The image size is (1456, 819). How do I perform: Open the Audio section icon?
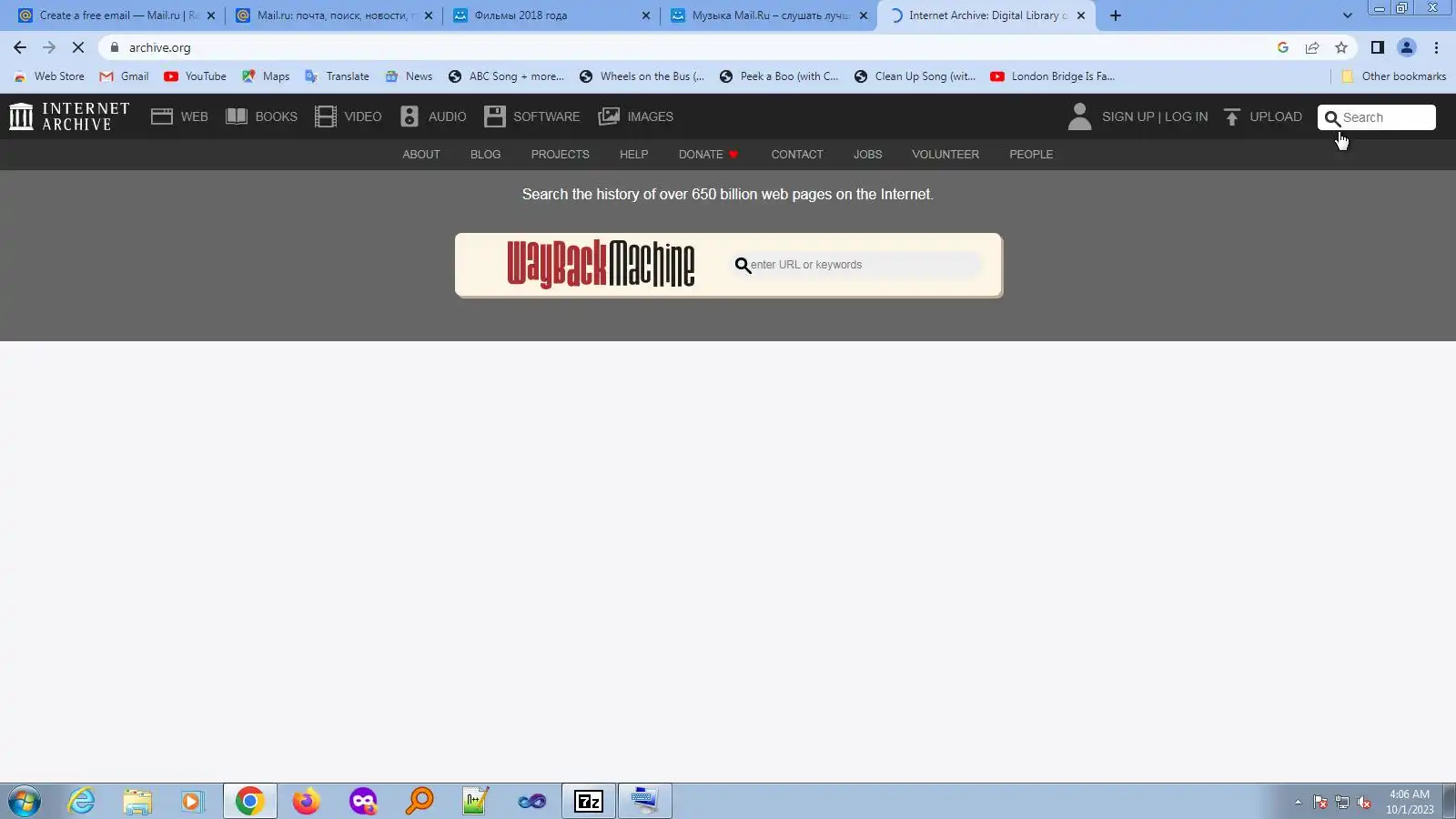pyautogui.click(x=409, y=116)
